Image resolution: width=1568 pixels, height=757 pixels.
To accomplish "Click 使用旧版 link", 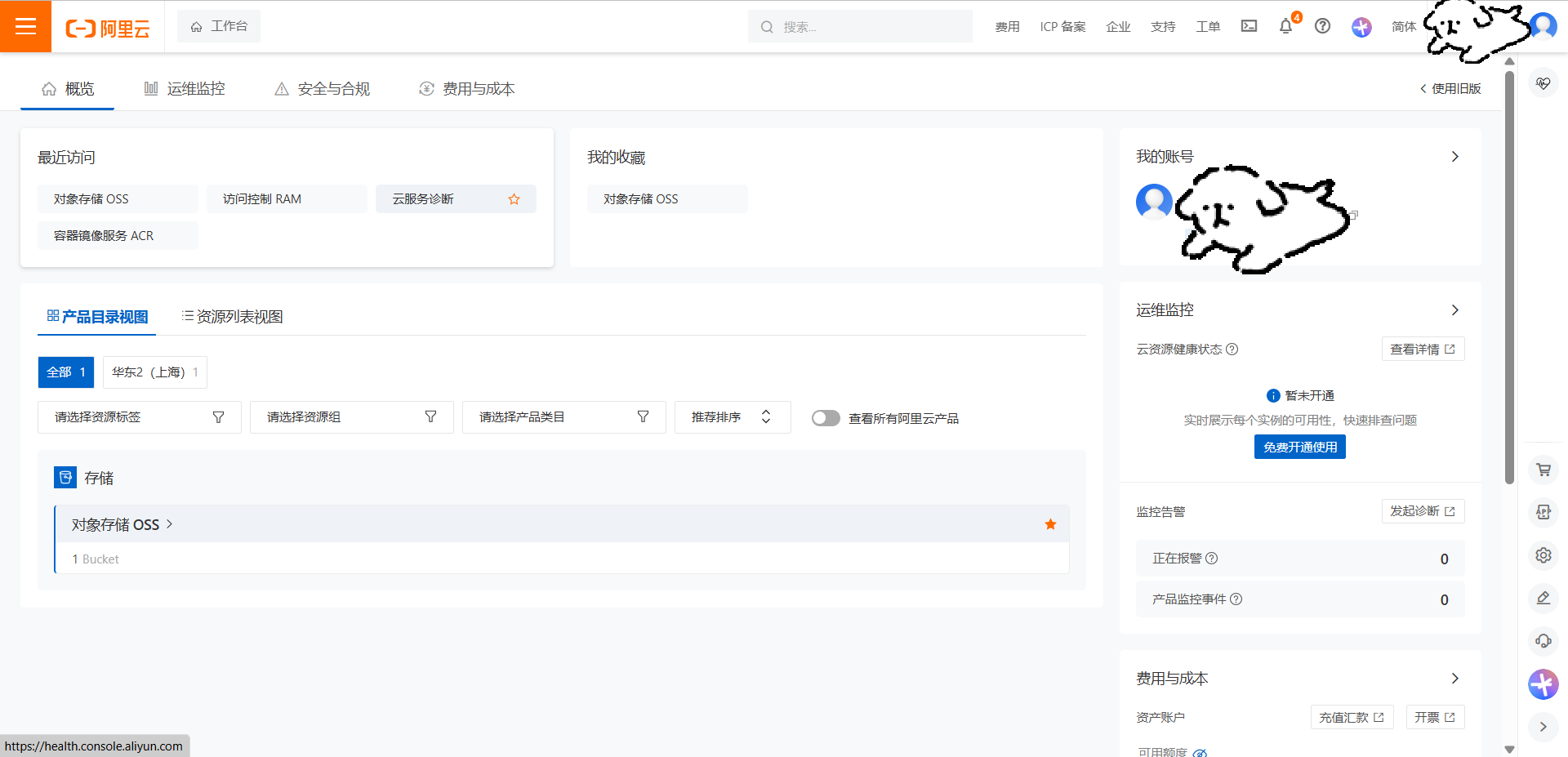I will pos(1450,89).
